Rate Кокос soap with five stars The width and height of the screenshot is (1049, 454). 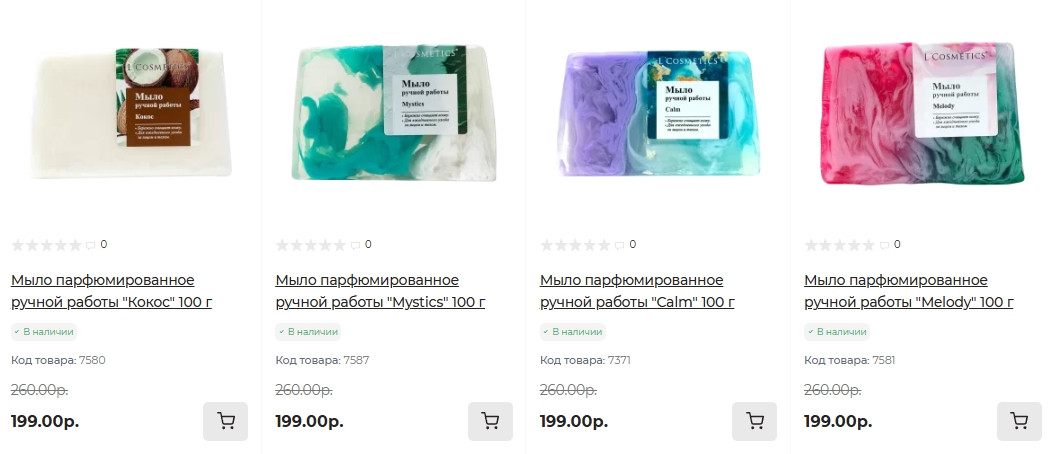(x=76, y=245)
